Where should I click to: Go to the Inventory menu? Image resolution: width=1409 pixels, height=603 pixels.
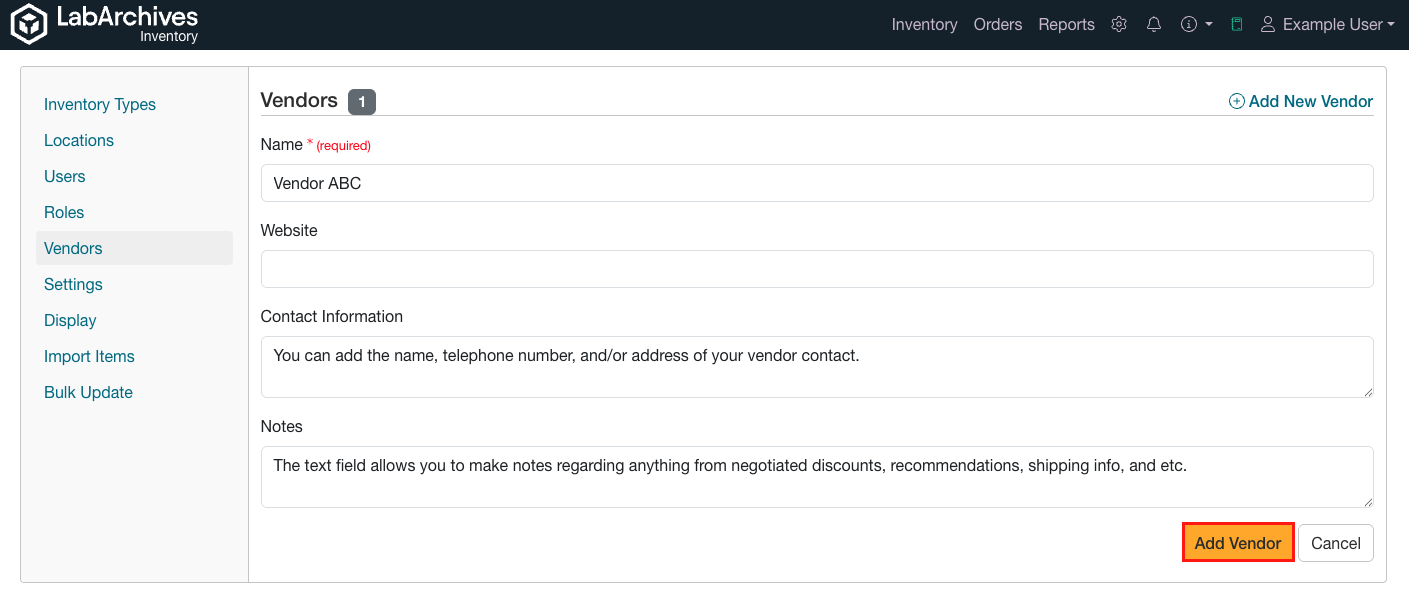click(x=924, y=23)
